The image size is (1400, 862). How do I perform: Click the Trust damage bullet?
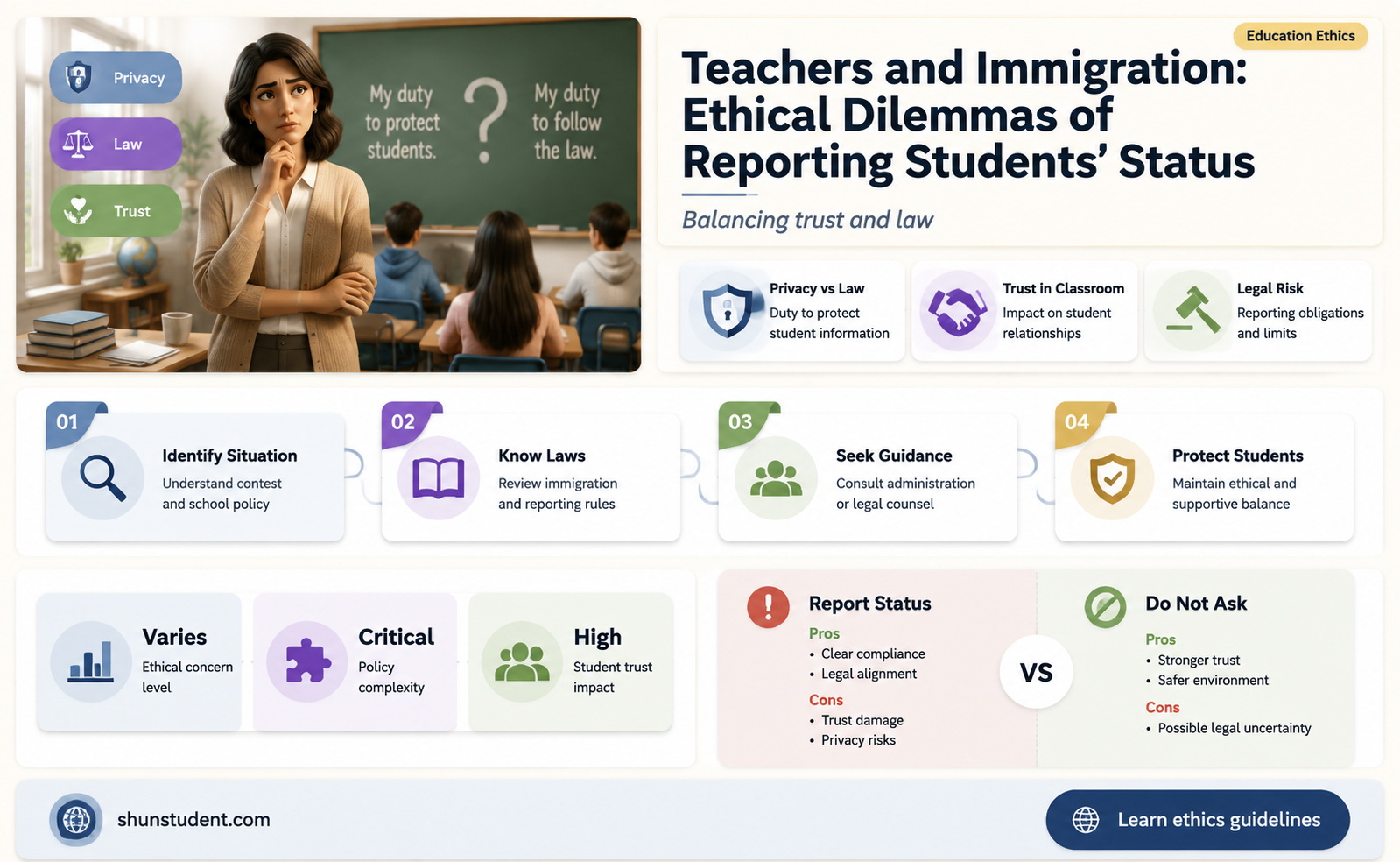coord(862,720)
